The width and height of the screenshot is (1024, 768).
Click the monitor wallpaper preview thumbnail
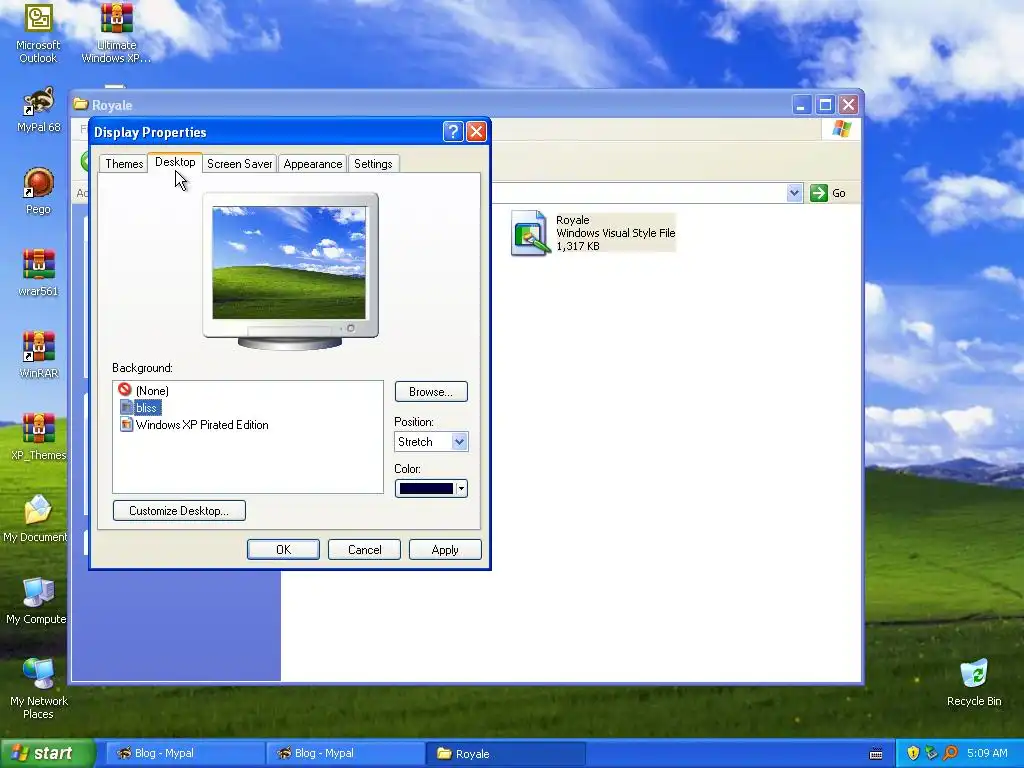[289, 263]
